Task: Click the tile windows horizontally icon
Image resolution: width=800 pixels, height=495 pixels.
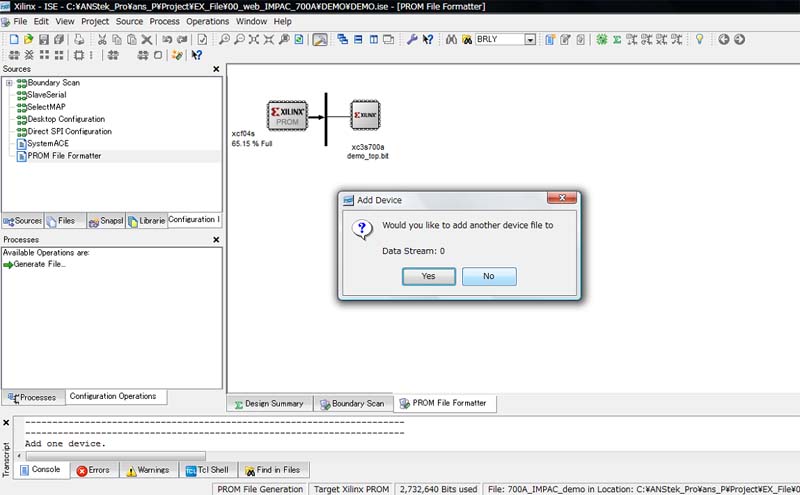Action: (x=358, y=39)
